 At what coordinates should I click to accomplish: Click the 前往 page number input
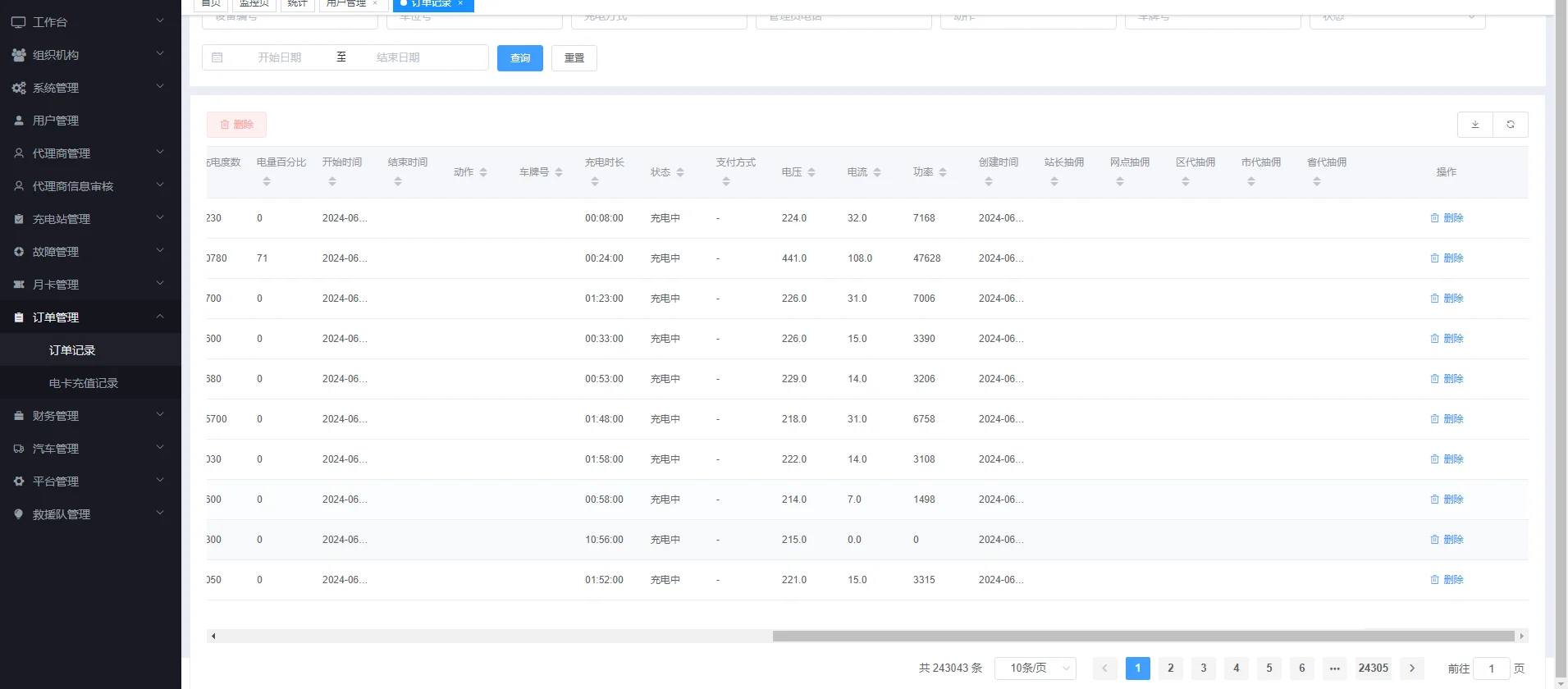click(1492, 668)
